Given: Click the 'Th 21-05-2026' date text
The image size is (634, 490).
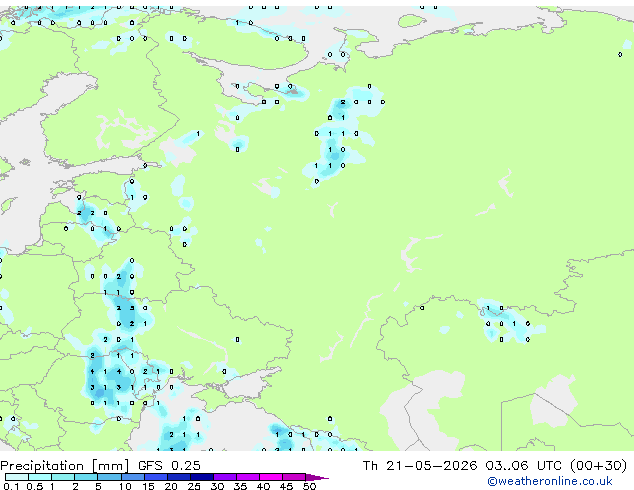Looking at the screenshot, I should pos(420,466).
